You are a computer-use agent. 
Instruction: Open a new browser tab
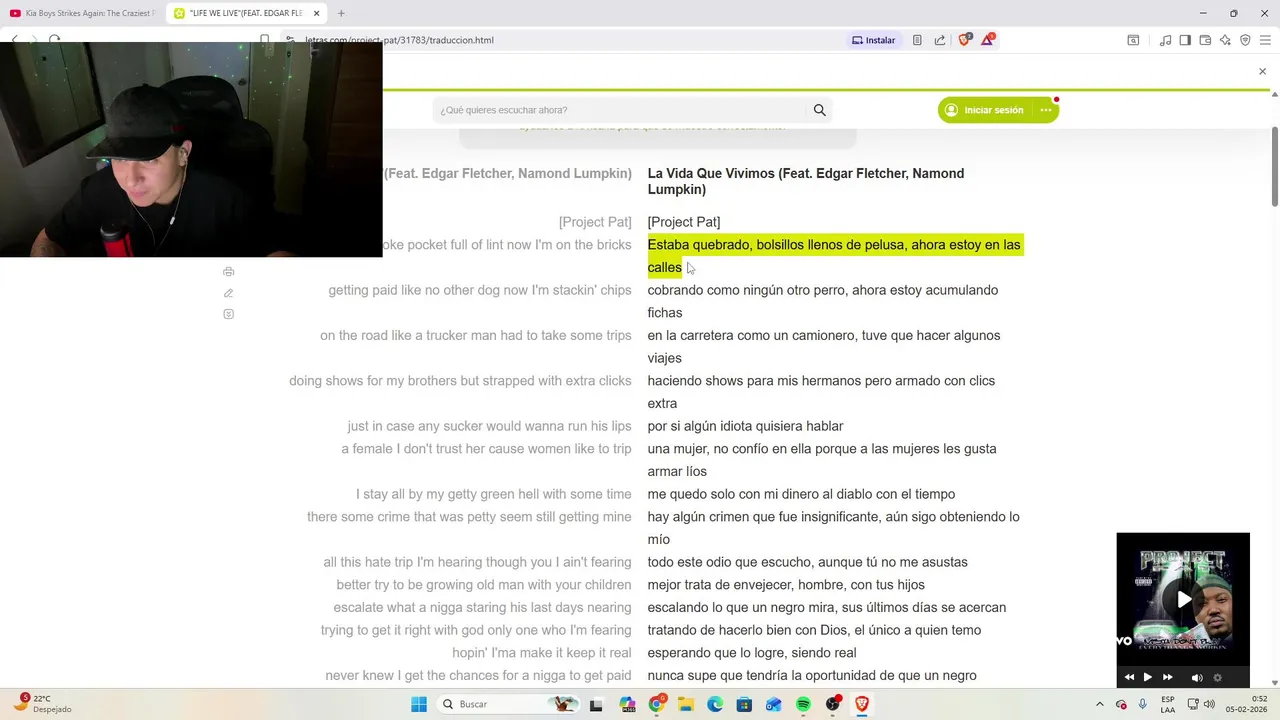coord(341,13)
